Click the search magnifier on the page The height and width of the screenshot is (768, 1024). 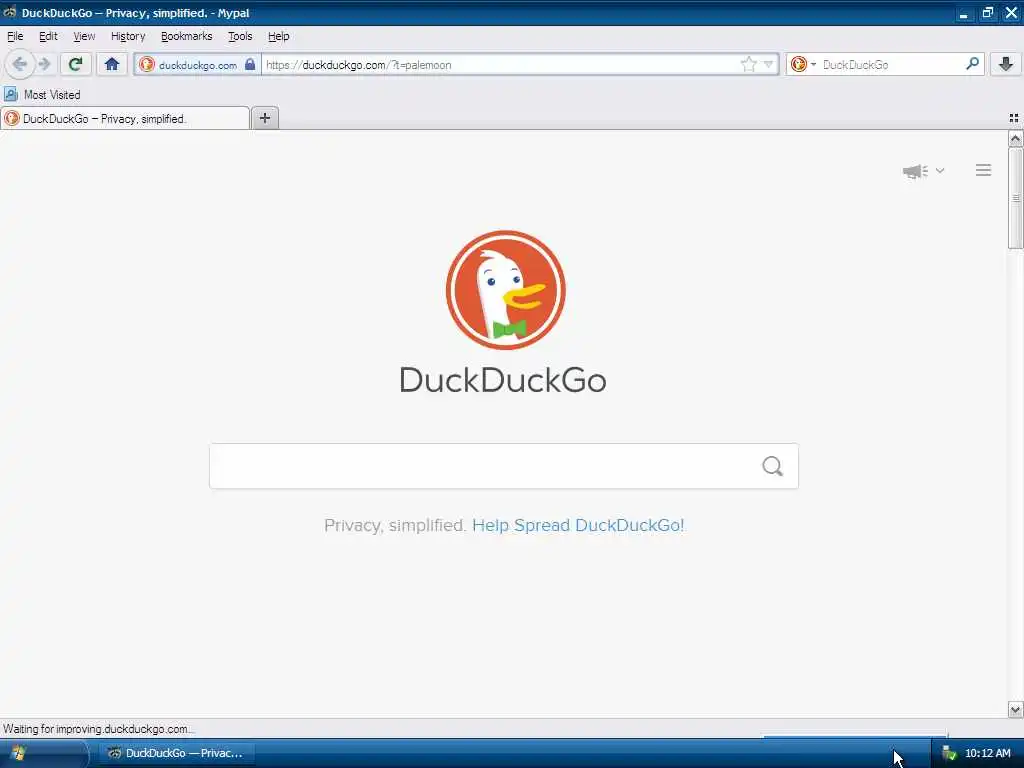[x=773, y=466]
